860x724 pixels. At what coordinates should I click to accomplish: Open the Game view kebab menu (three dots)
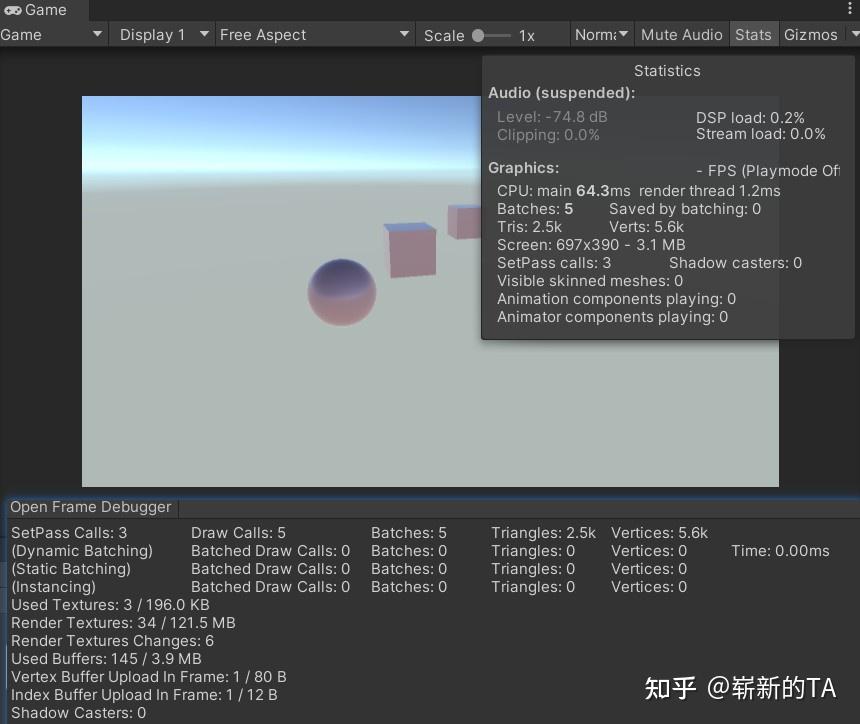click(848, 8)
